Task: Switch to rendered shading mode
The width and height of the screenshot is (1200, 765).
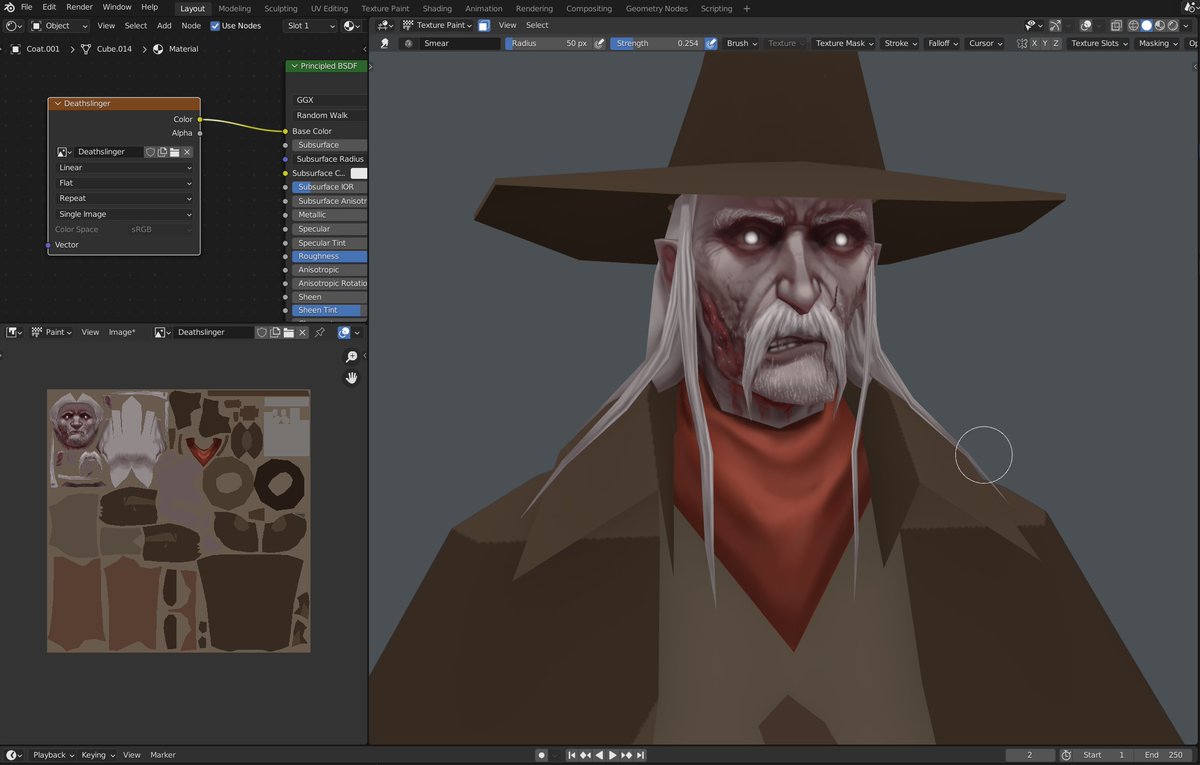Action: (x=1173, y=25)
